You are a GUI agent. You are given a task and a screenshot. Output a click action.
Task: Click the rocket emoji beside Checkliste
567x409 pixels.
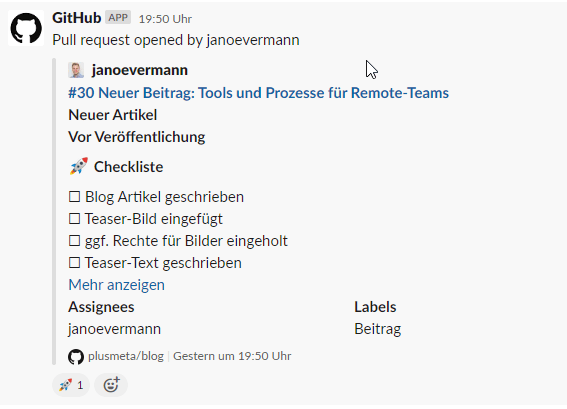(x=79, y=166)
